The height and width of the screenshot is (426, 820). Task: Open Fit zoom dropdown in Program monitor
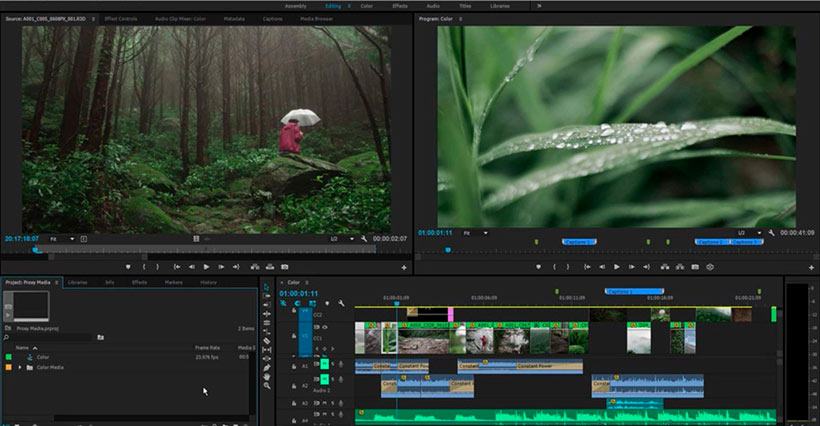coord(475,233)
